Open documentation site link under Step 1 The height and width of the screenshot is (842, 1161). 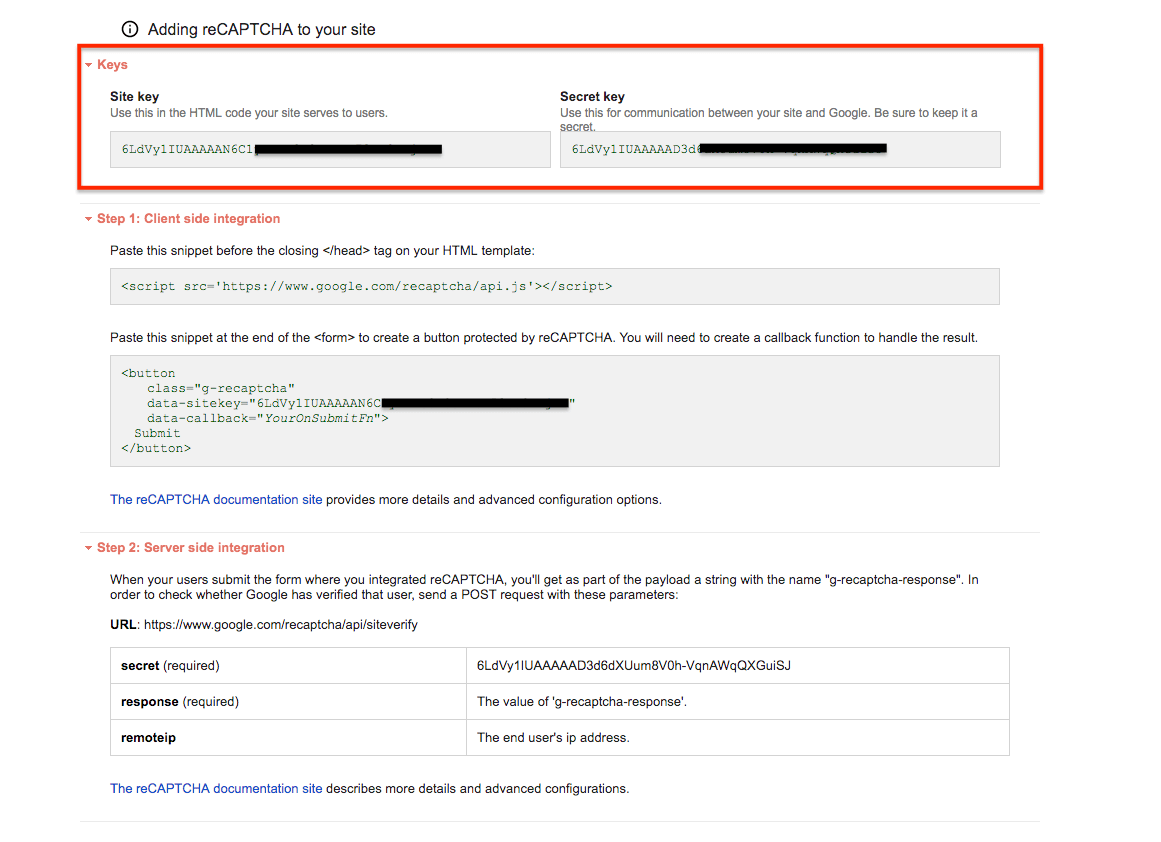(x=216, y=499)
